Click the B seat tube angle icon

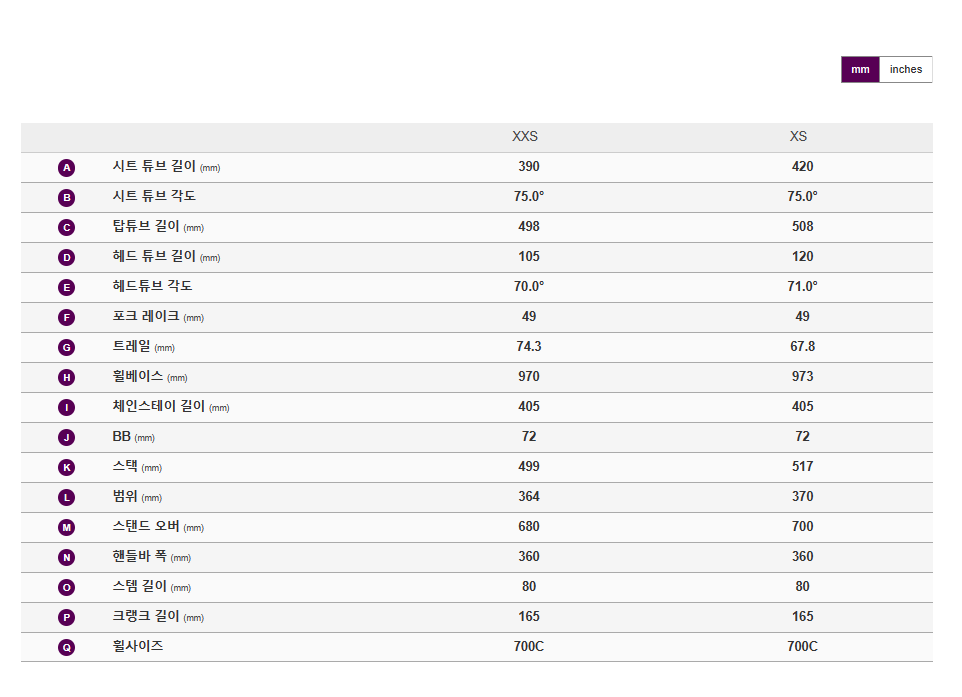point(66,198)
